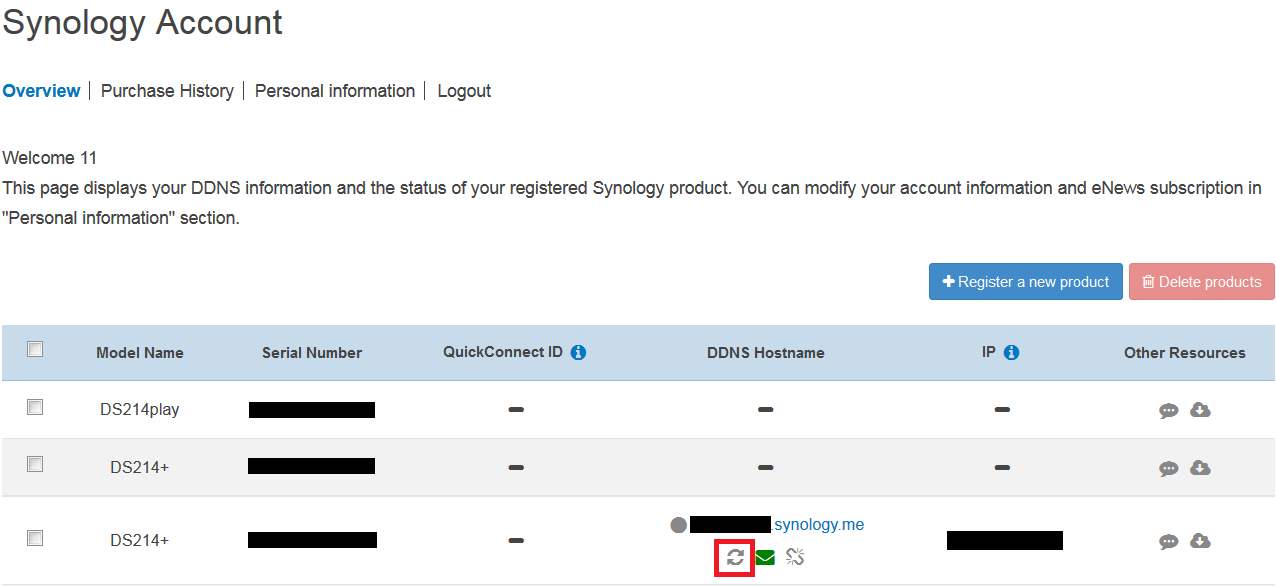Click the Serial Number column header
The height and width of the screenshot is (586, 1276).
pyautogui.click(x=312, y=353)
